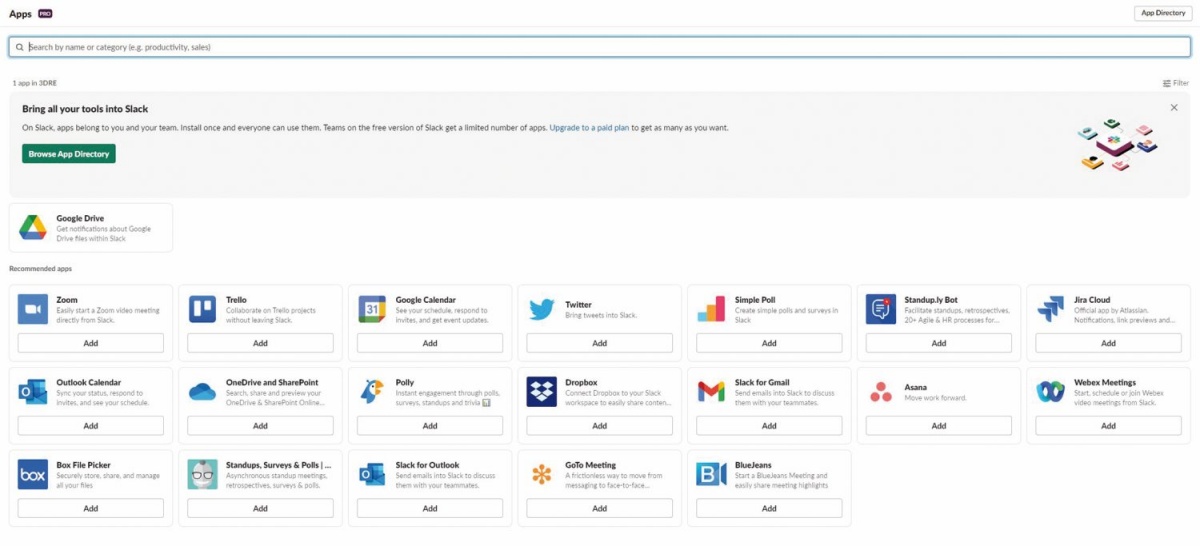Focus the app search input field
1200x546 pixels.
(x=600, y=47)
